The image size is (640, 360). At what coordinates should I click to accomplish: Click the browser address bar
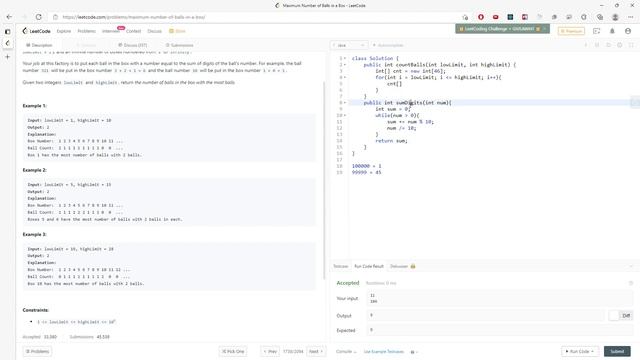pos(257,17)
